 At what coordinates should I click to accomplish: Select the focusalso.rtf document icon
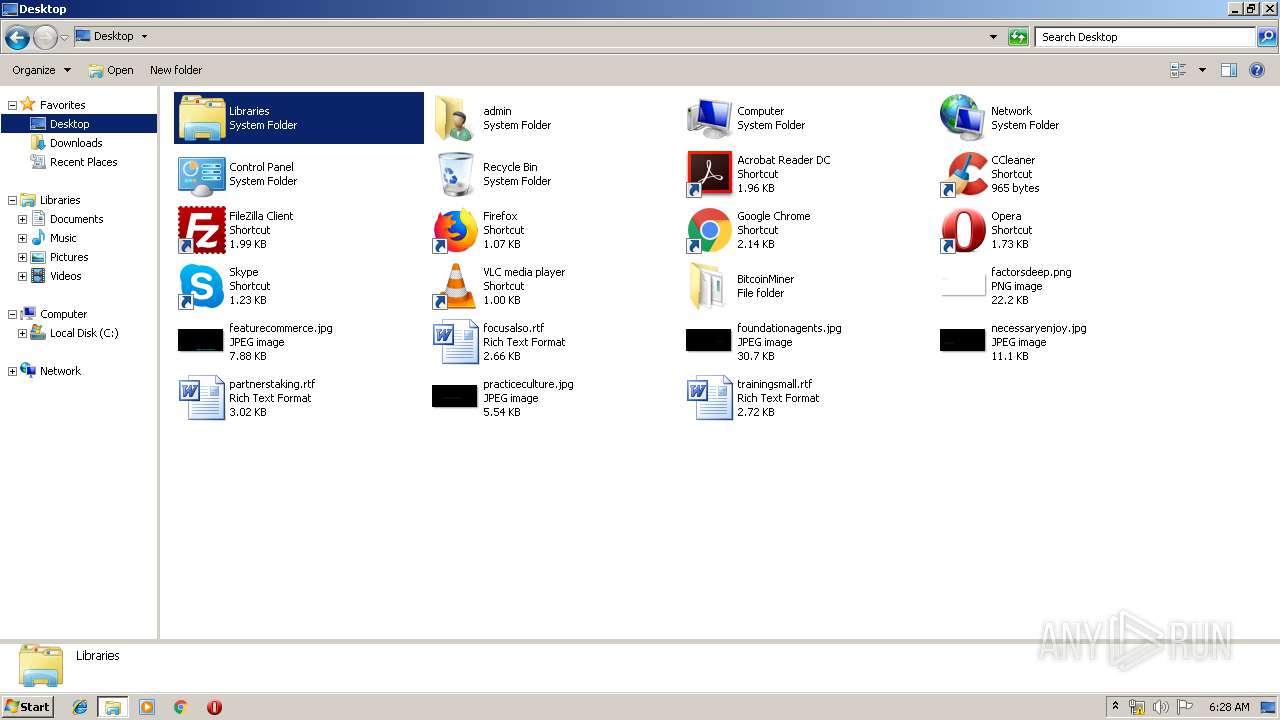[x=455, y=342]
